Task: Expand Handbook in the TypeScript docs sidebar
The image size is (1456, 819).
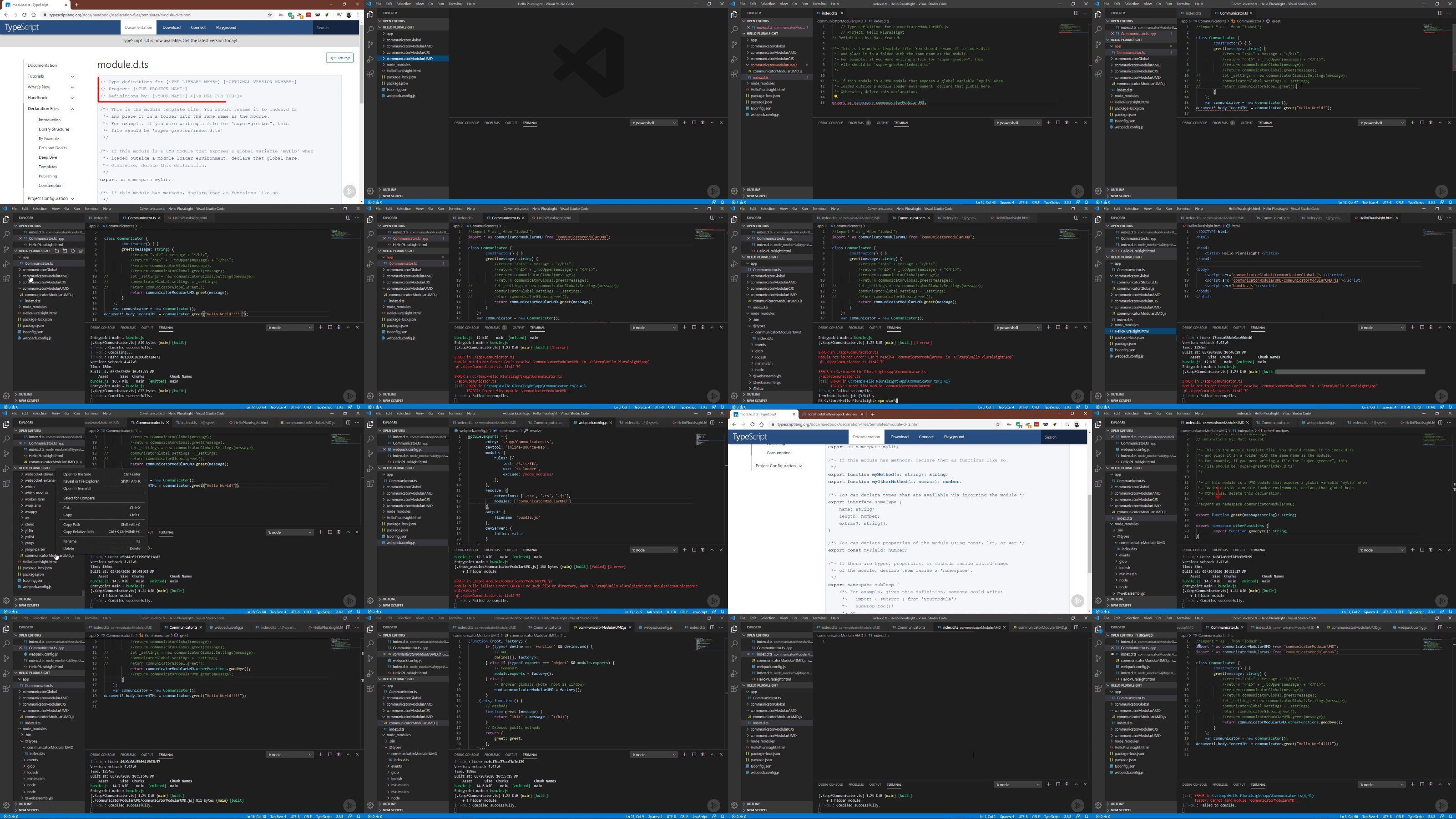Action: coord(51,98)
